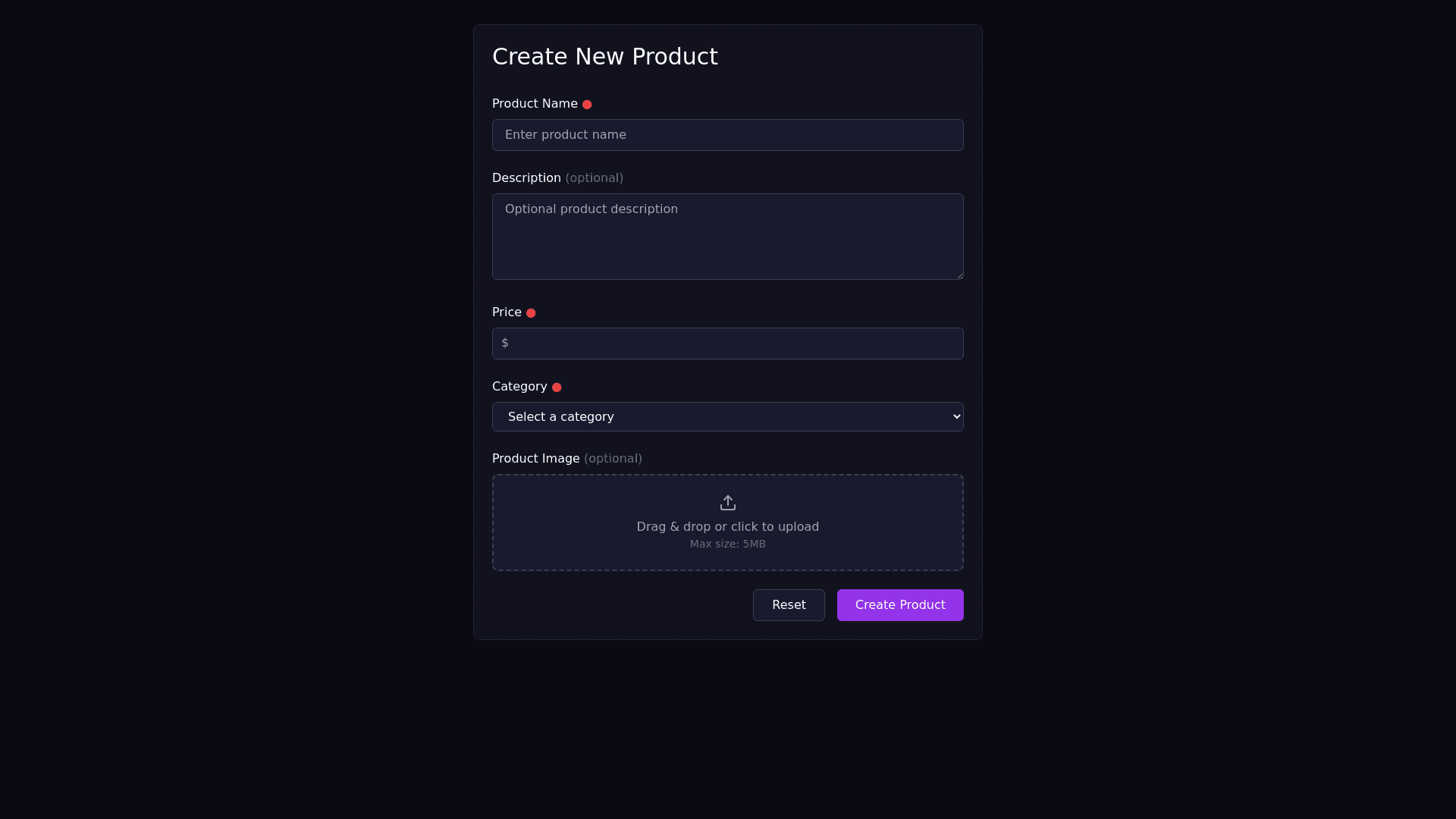Click the Product Name label
This screenshot has height=819, width=1456.
[x=535, y=104]
